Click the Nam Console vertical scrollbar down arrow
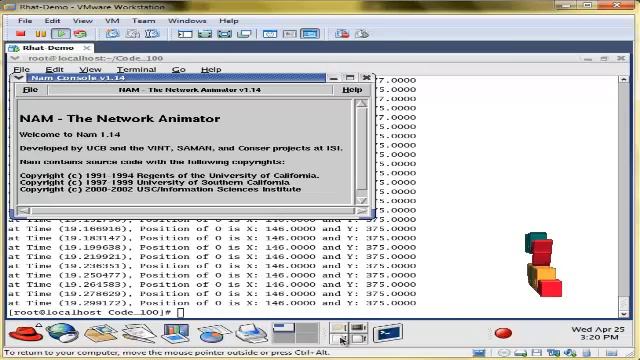 pos(361,200)
